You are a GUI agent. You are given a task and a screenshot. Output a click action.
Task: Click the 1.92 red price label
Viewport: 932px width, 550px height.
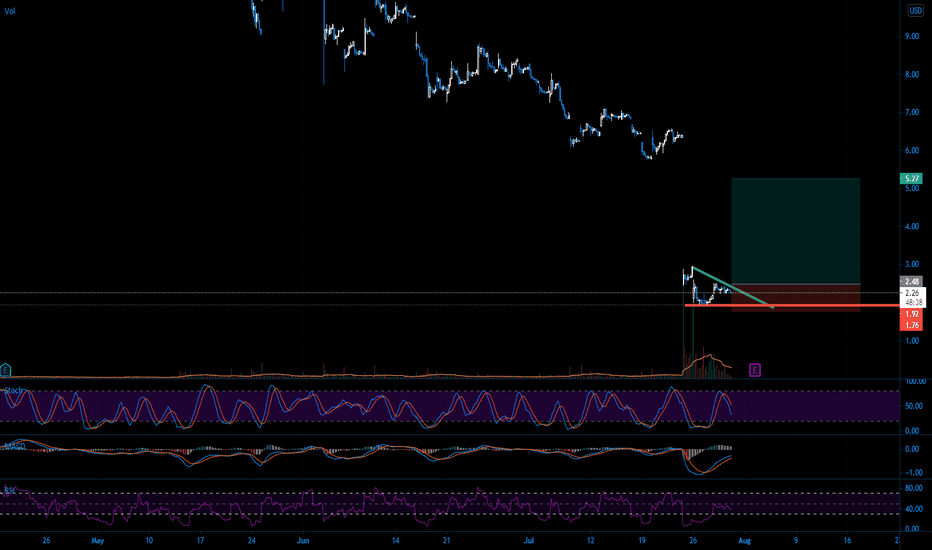click(x=912, y=314)
